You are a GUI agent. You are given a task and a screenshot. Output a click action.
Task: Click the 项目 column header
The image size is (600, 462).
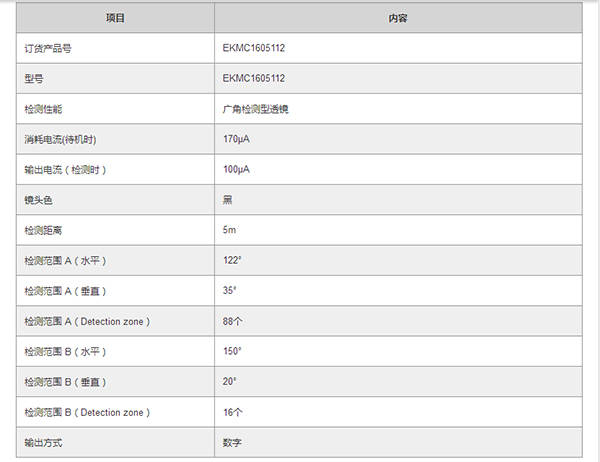(116, 18)
